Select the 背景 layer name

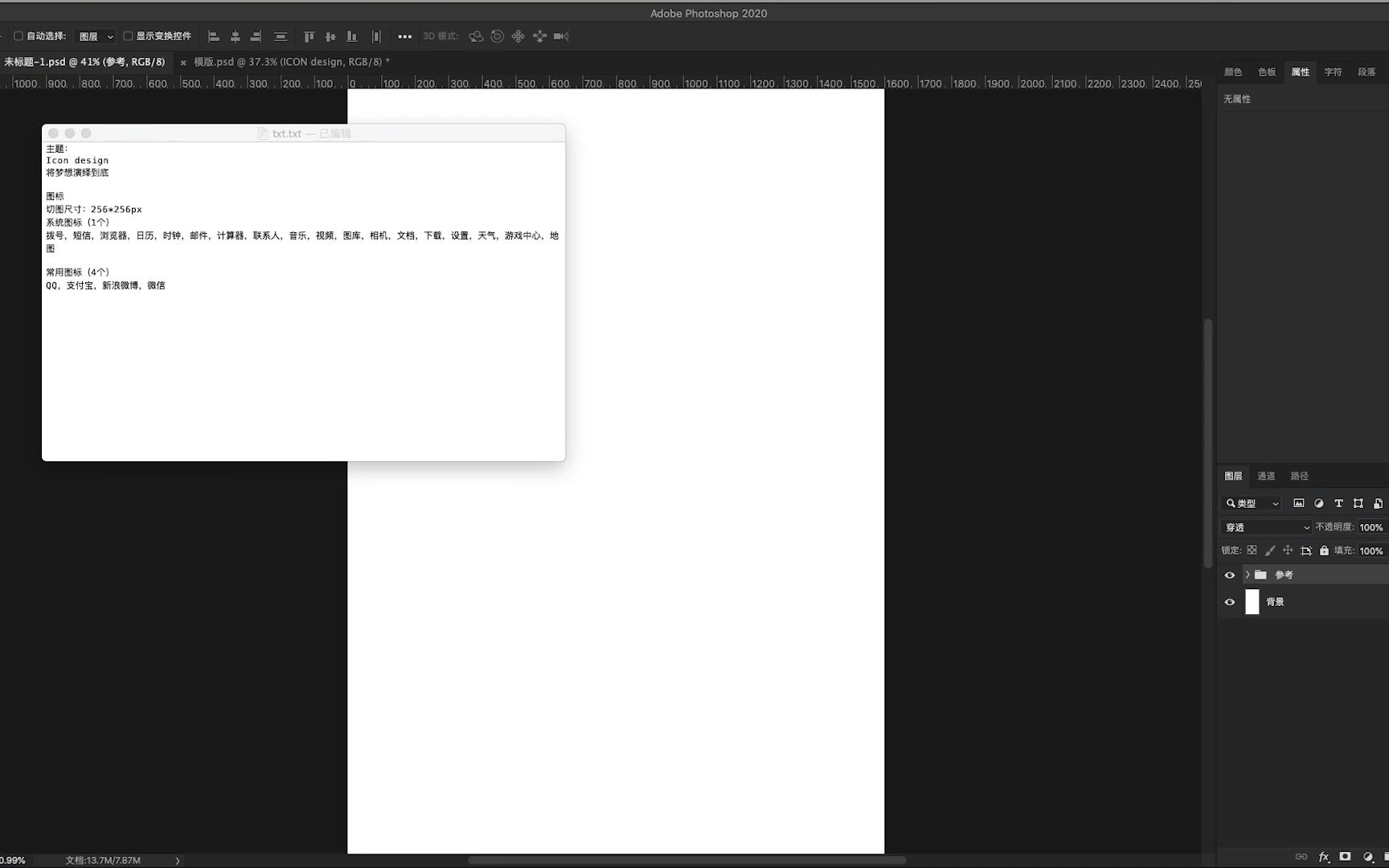pos(1275,602)
